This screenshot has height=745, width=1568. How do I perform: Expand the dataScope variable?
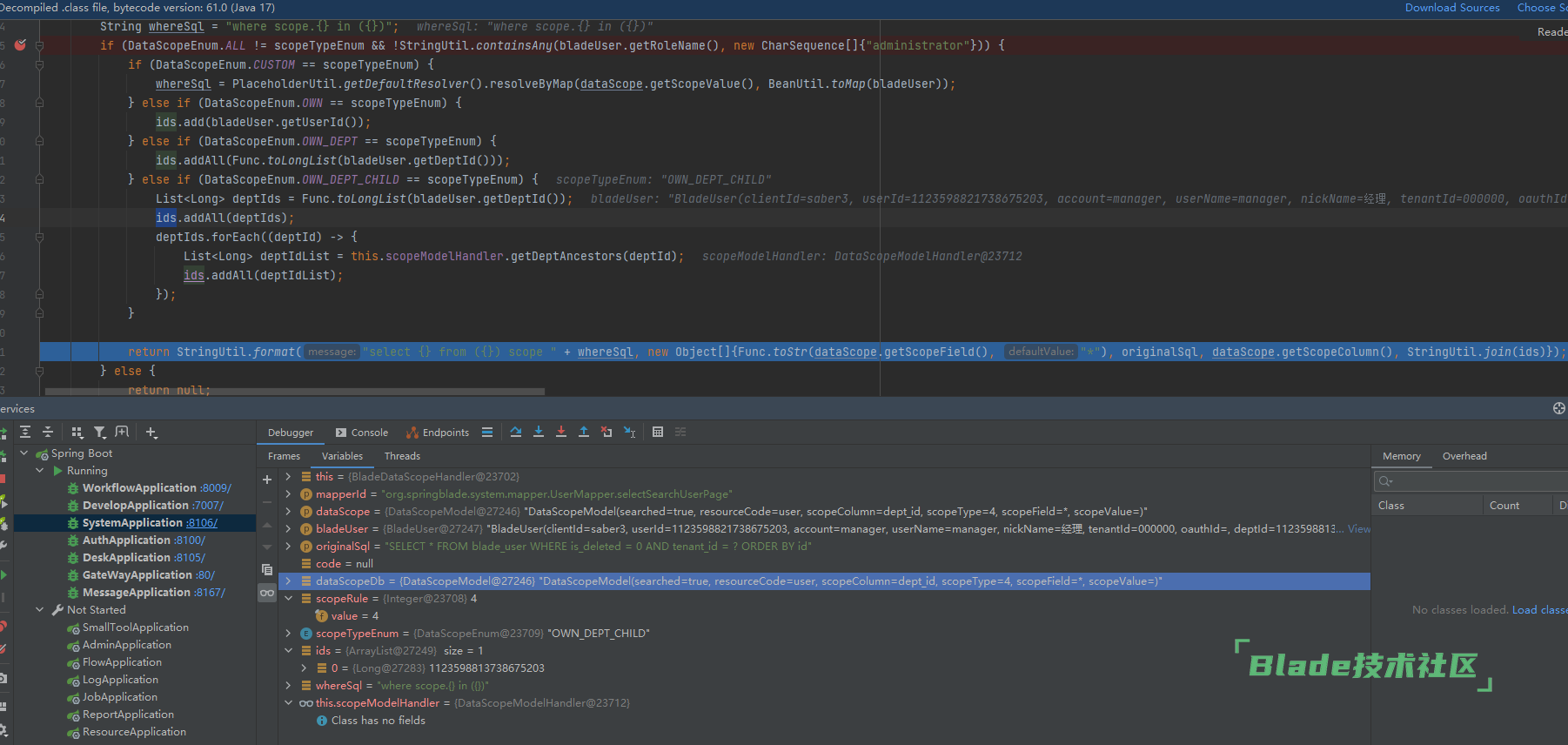click(288, 511)
